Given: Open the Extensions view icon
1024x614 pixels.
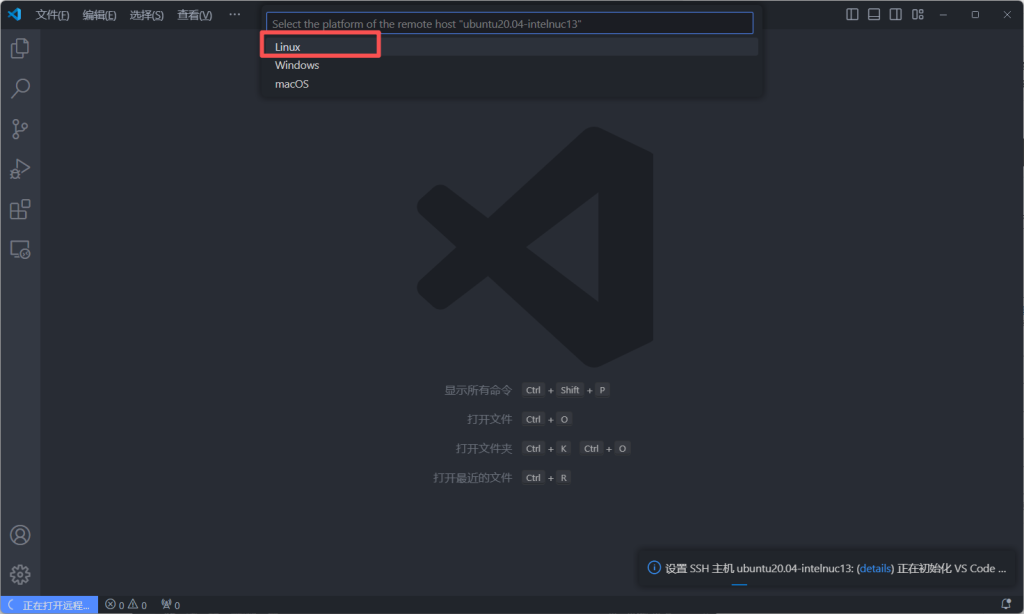Looking at the screenshot, I should click(20, 209).
